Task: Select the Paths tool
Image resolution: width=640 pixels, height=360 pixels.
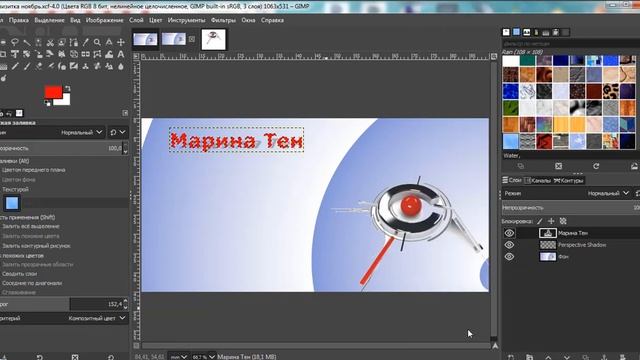Action: point(74,42)
